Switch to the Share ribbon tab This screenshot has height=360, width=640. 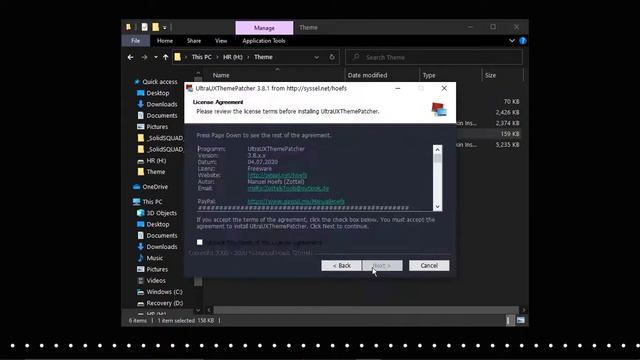coord(193,41)
